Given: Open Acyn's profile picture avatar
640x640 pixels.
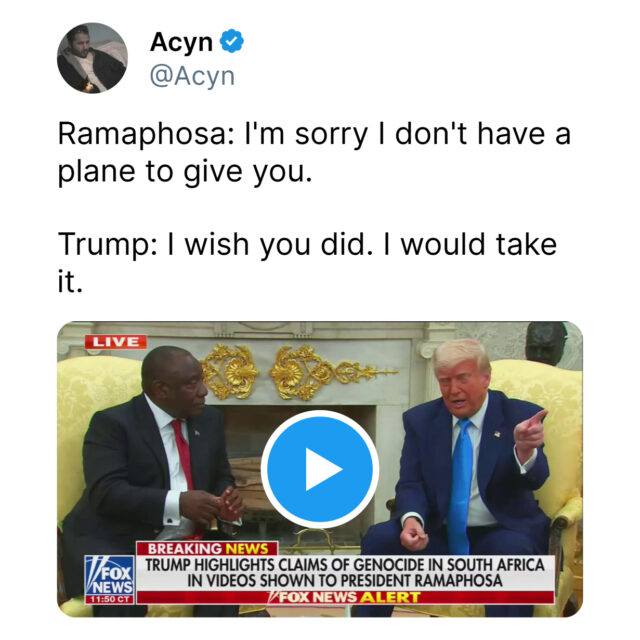Looking at the screenshot, I should click(x=92, y=58).
